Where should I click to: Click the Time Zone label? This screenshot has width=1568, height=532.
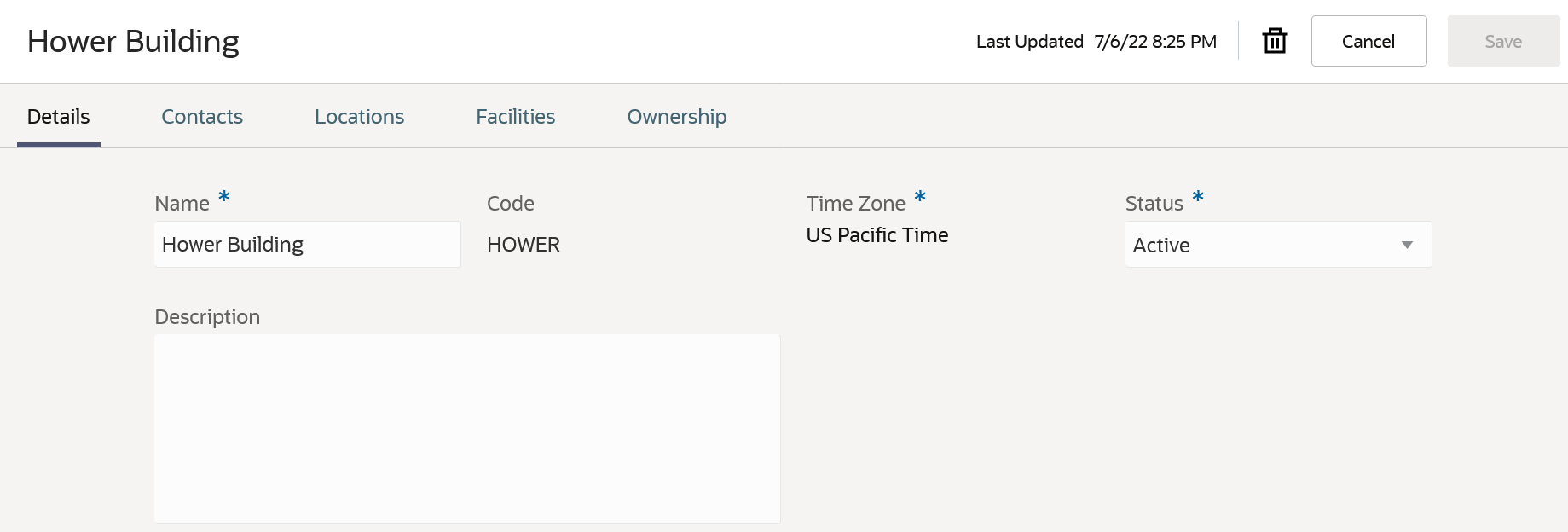click(x=855, y=204)
